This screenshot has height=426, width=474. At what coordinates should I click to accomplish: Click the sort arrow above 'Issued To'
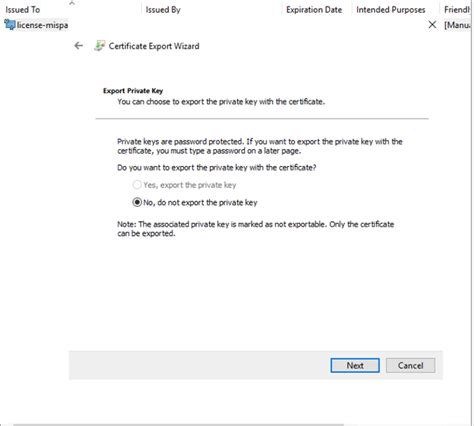coord(72,3)
